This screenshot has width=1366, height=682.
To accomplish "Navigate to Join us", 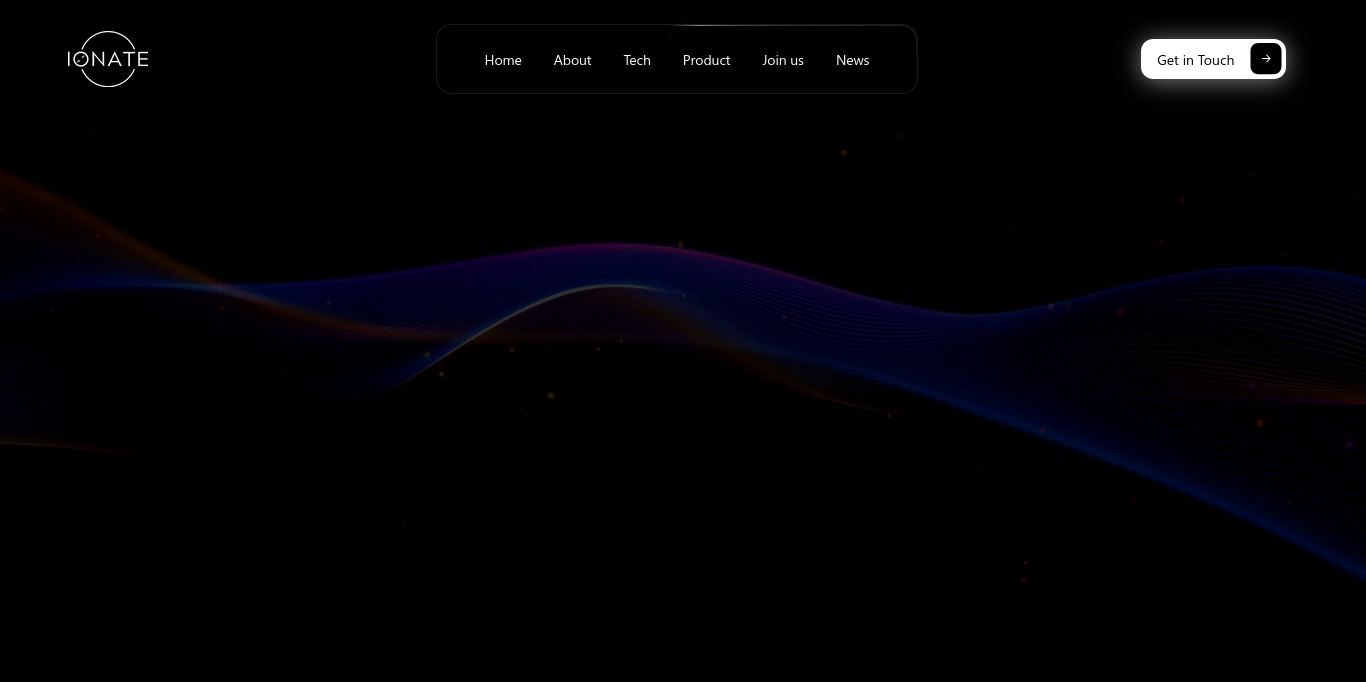I will pyautogui.click(x=783, y=60).
